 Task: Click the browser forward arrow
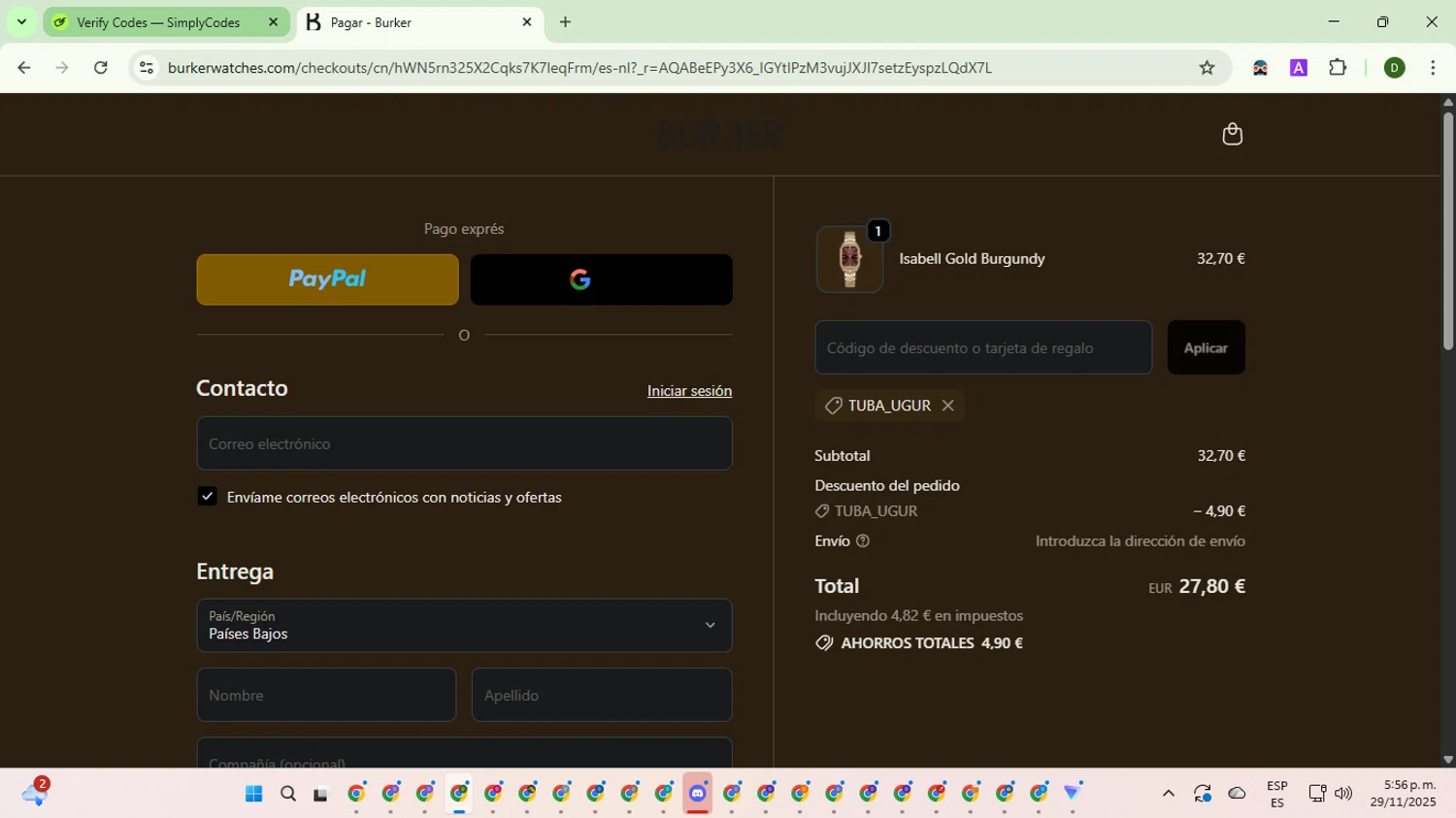pyautogui.click(x=62, y=68)
